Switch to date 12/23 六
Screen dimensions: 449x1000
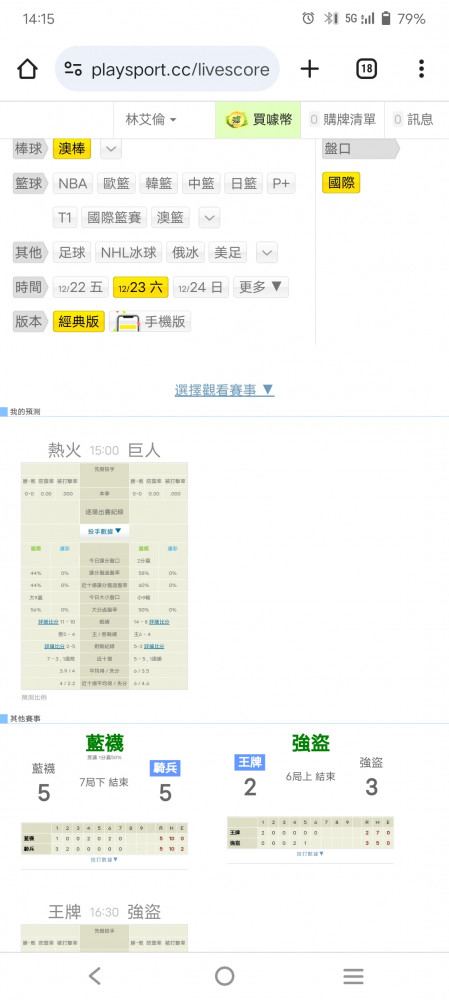pyautogui.click(x=140, y=287)
